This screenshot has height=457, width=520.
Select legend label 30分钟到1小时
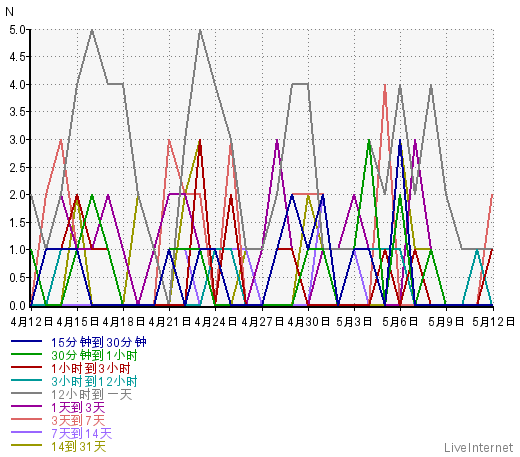click(94, 355)
